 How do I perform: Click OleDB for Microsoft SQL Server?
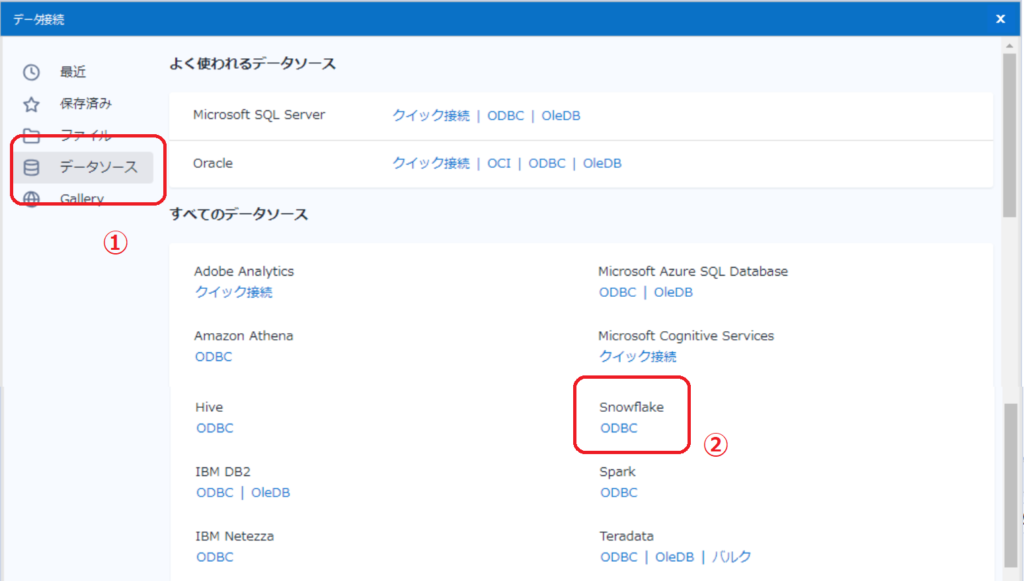pyautogui.click(x=561, y=116)
